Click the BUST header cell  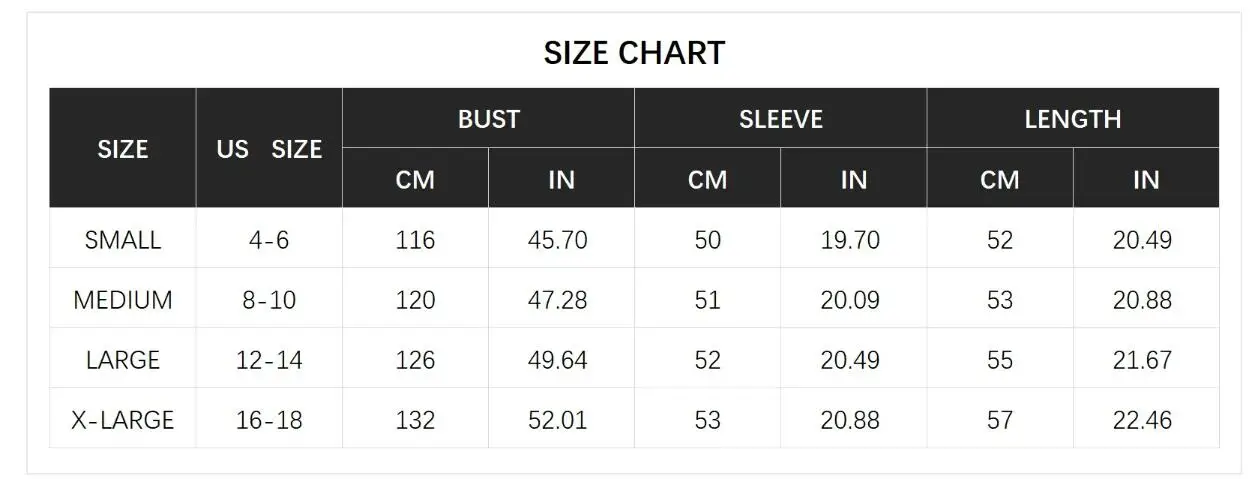click(x=489, y=119)
